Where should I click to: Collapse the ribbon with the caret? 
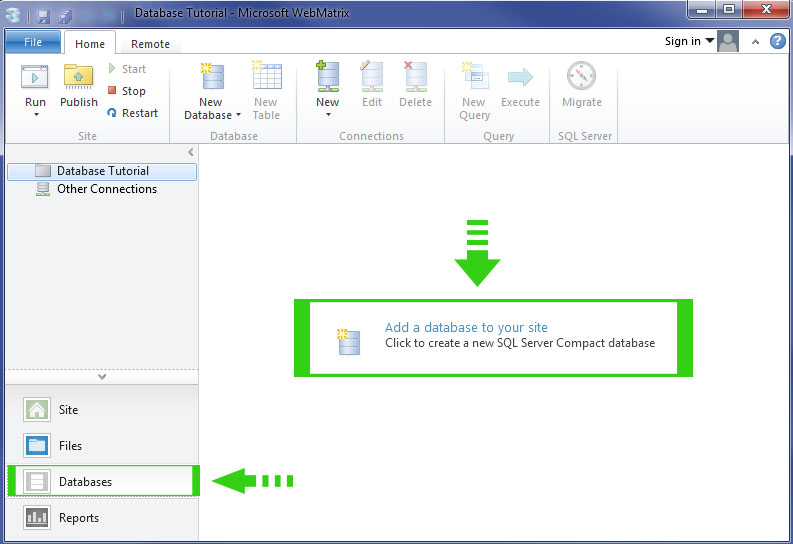(755, 42)
